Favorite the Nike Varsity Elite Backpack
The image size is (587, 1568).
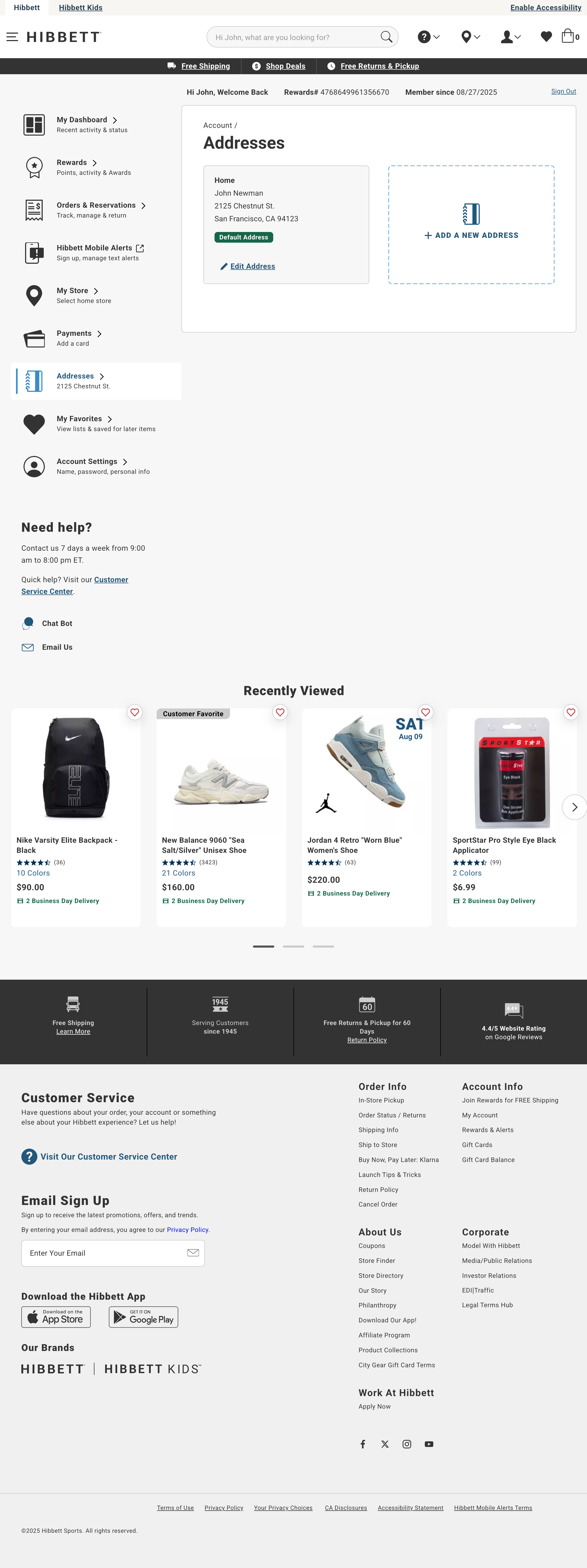coord(134,712)
